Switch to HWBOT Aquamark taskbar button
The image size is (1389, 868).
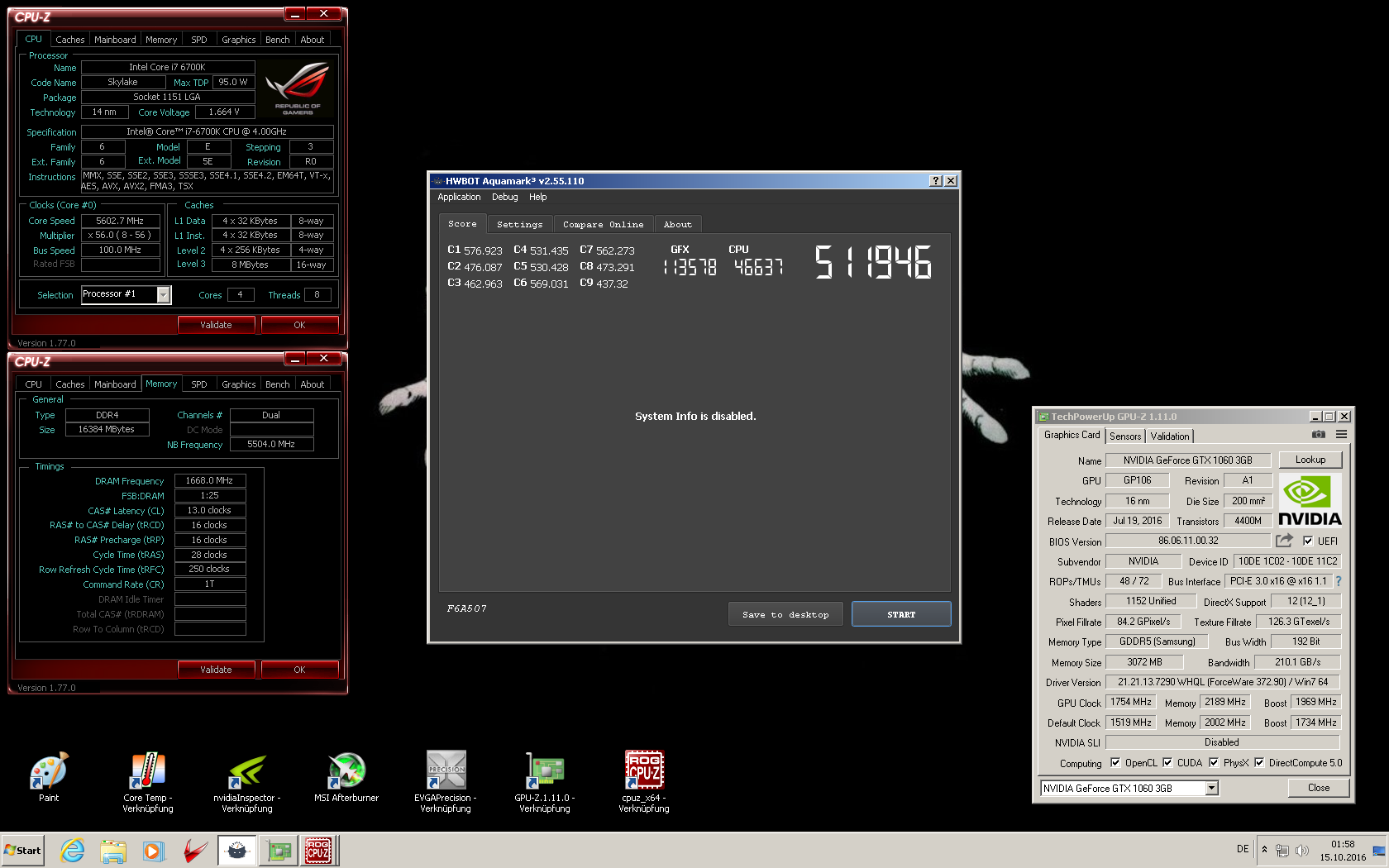point(237,850)
